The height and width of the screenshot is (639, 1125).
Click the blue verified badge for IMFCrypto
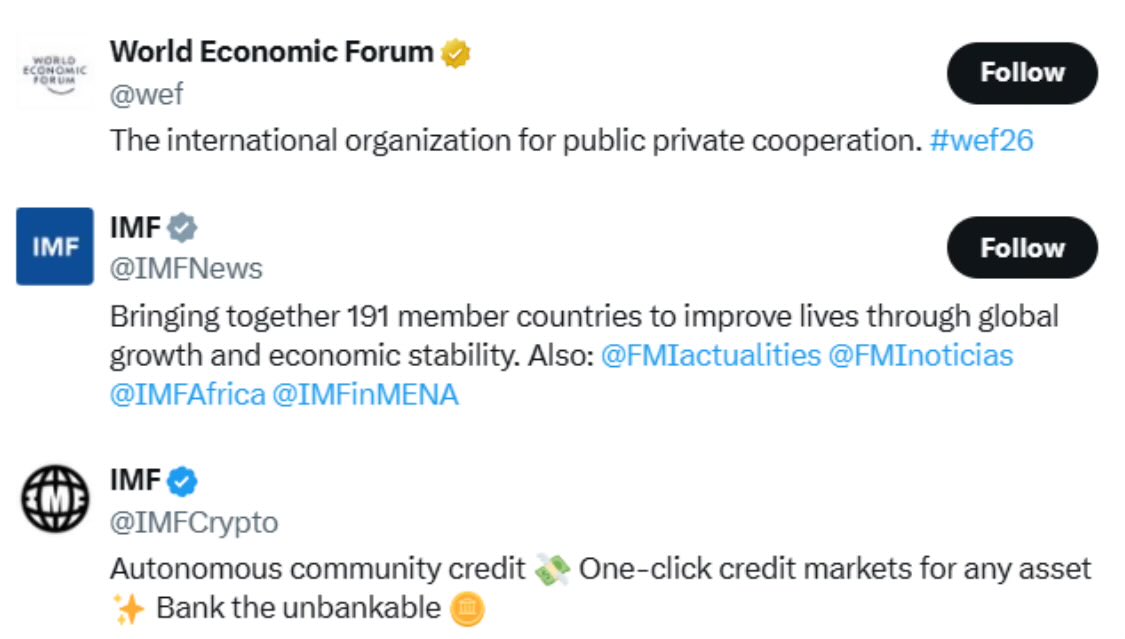(x=182, y=481)
